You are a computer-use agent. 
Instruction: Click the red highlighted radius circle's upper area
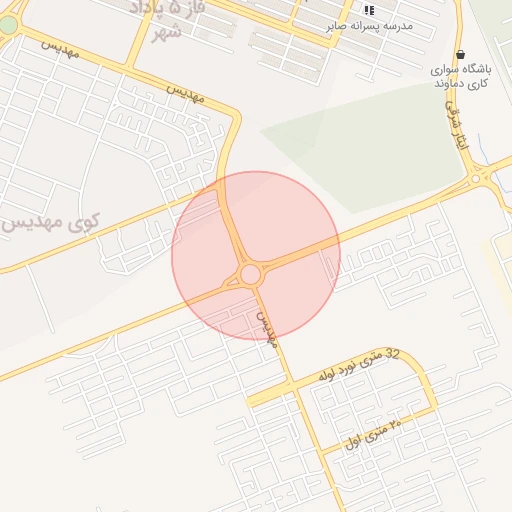(267, 207)
